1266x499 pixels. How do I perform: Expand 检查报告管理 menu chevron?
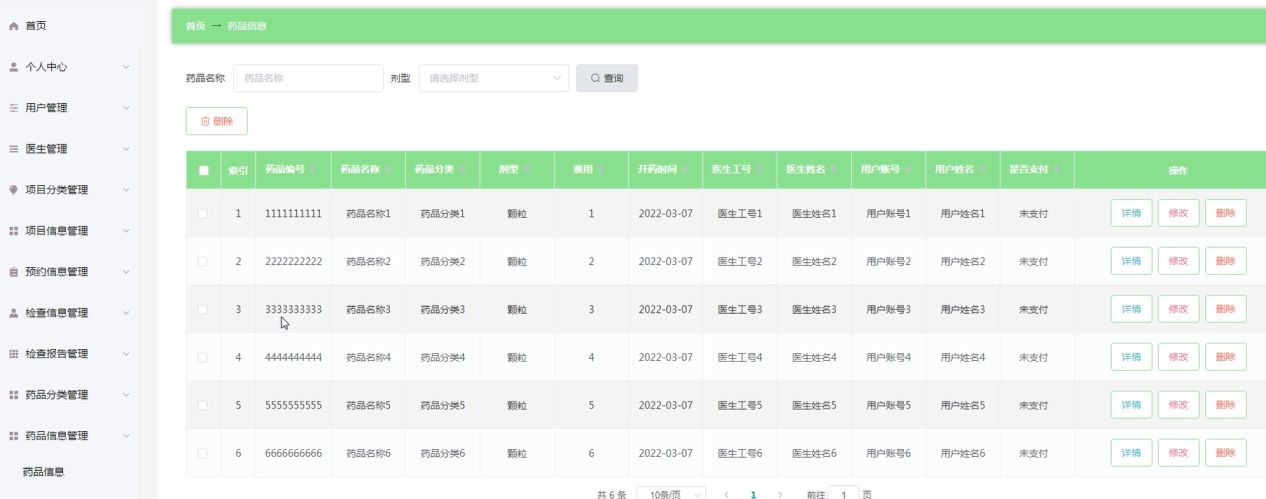126,354
